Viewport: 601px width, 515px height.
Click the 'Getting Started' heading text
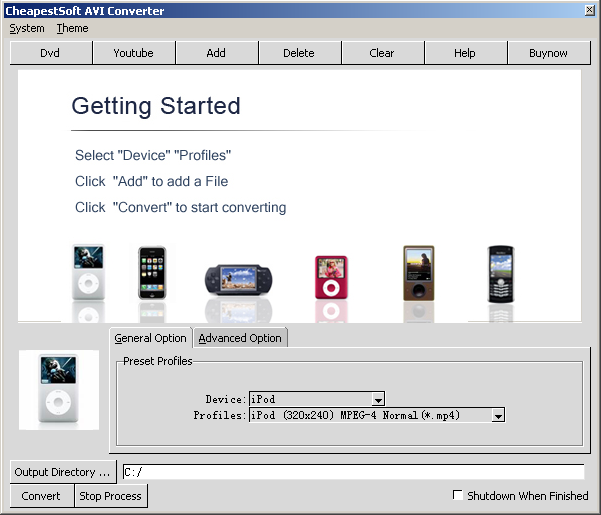156,106
